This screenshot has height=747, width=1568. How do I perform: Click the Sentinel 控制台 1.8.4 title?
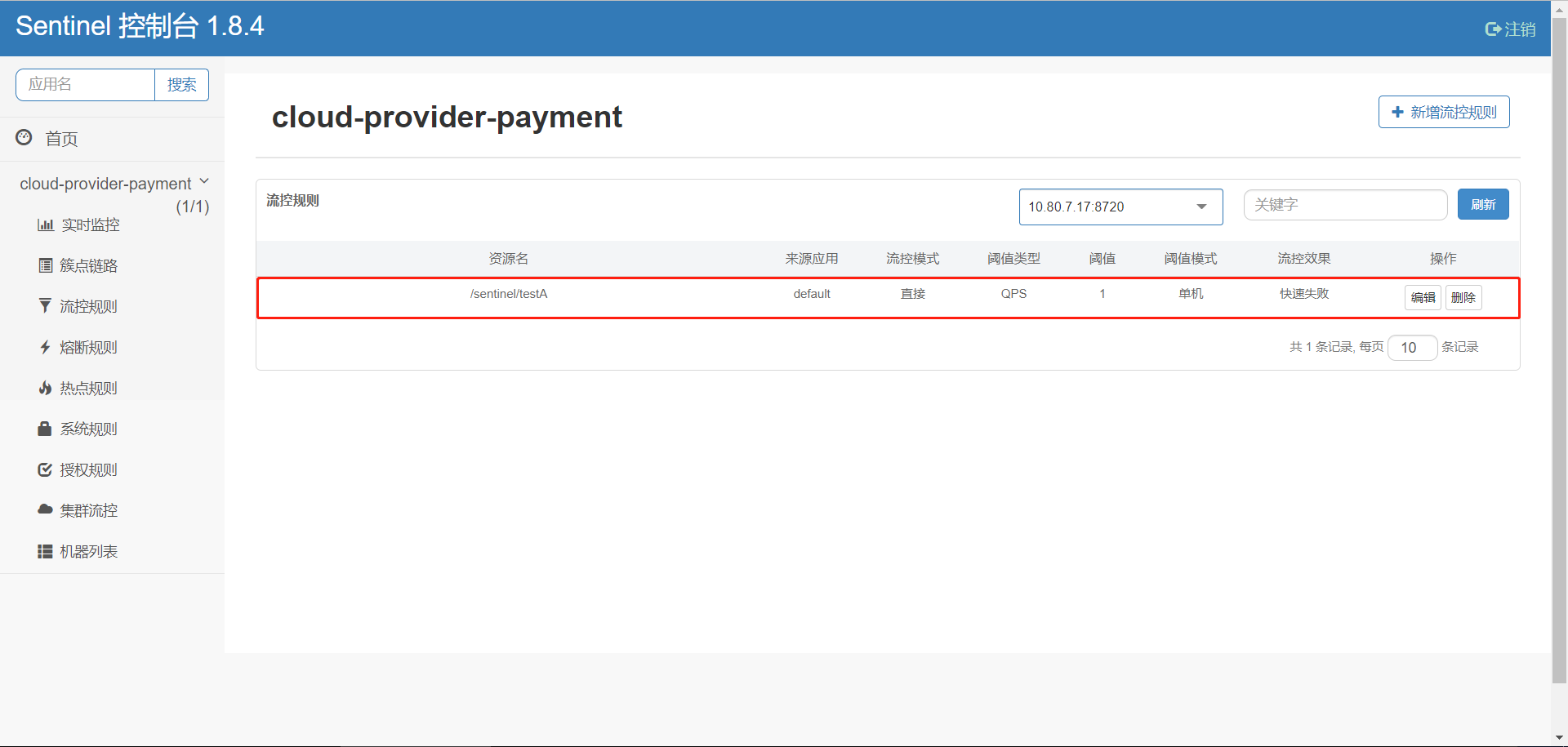point(140,26)
